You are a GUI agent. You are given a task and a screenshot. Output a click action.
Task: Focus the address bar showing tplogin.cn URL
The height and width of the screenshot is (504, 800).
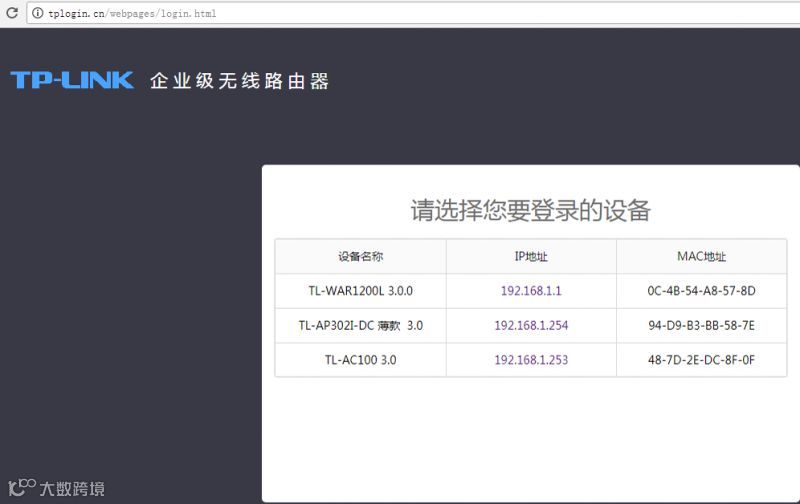click(414, 13)
